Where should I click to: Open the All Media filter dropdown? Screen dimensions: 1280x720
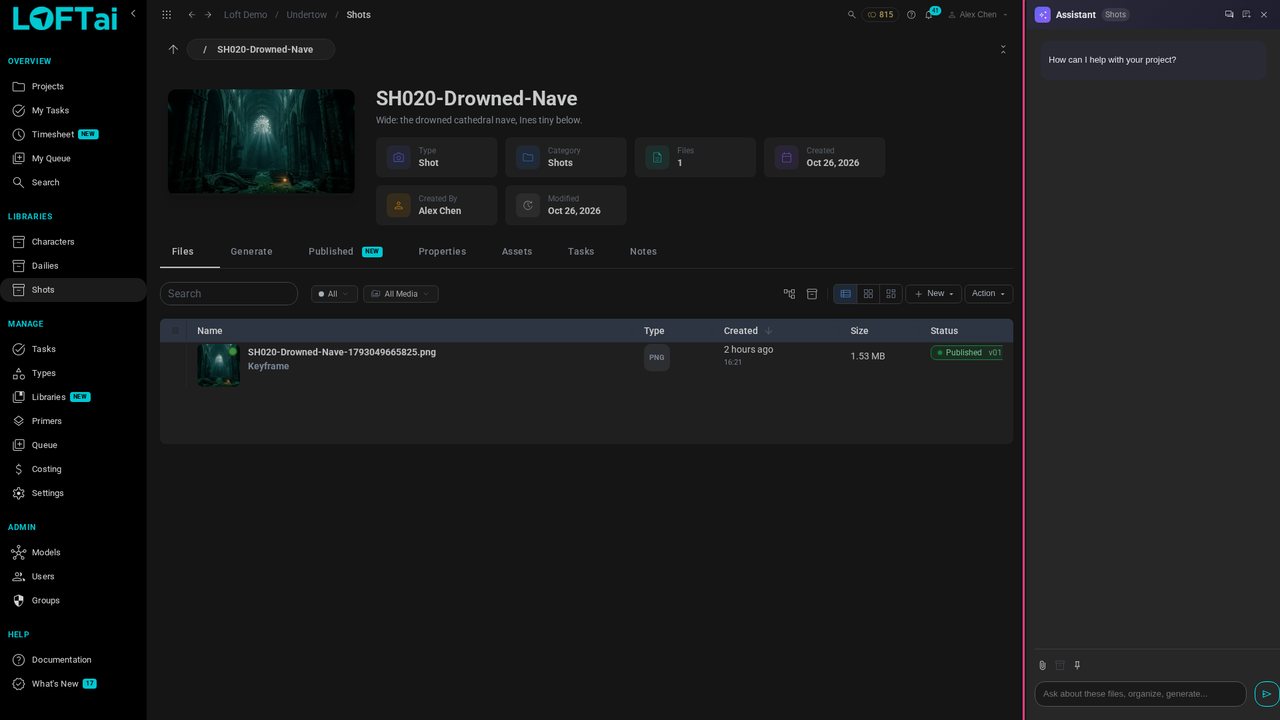(401, 294)
